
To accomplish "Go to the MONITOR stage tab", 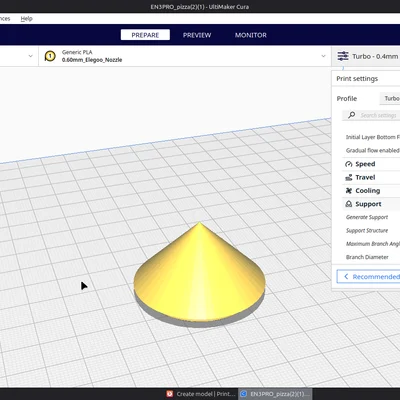I will [x=251, y=35].
